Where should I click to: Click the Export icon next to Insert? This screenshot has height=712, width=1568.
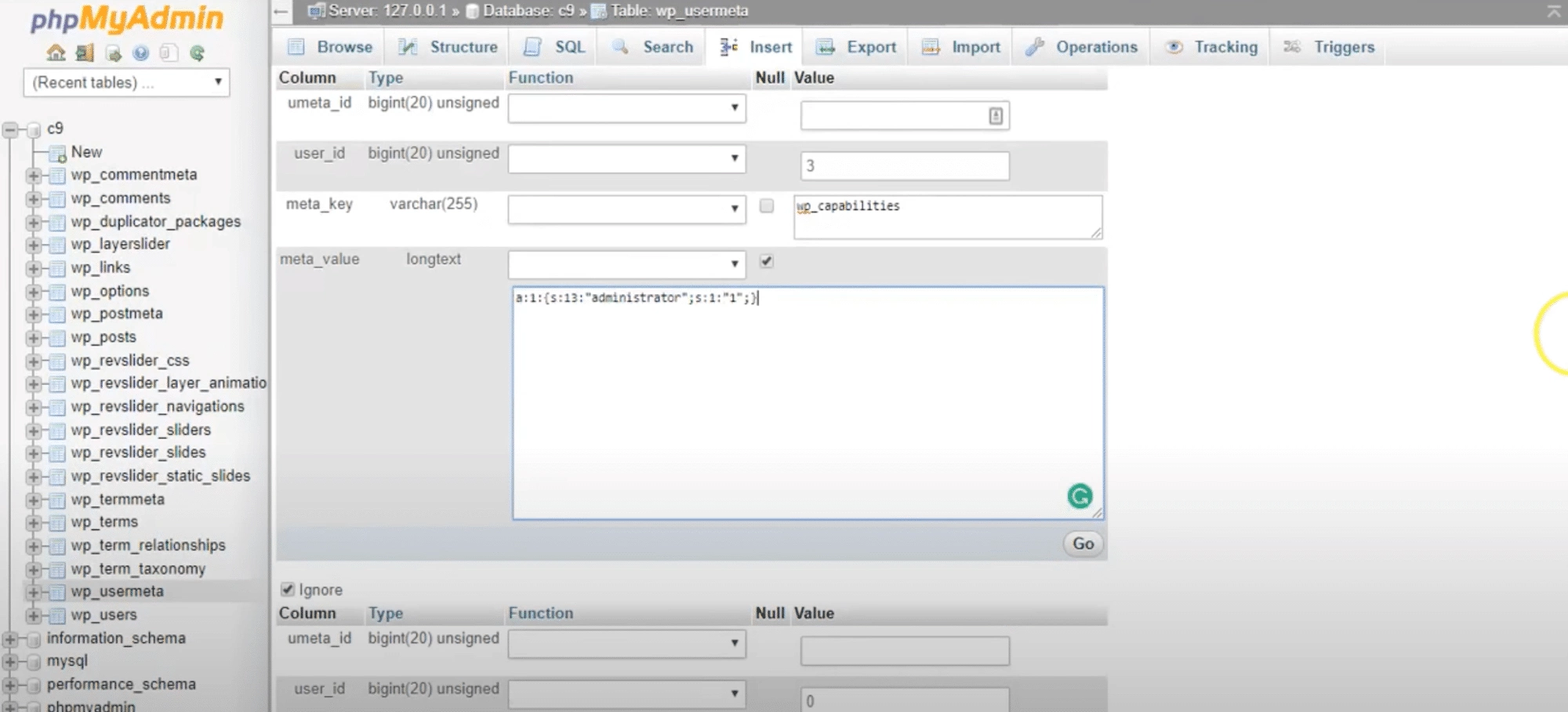point(827,46)
